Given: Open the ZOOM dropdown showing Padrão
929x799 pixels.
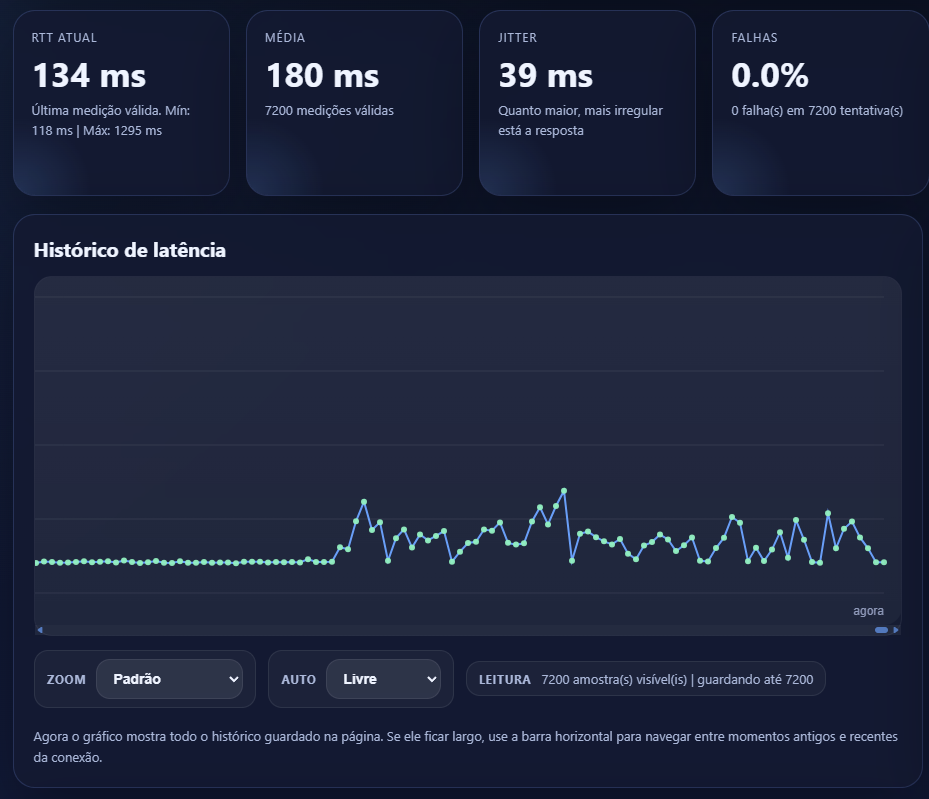Looking at the screenshot, I should tap(170, 679).
